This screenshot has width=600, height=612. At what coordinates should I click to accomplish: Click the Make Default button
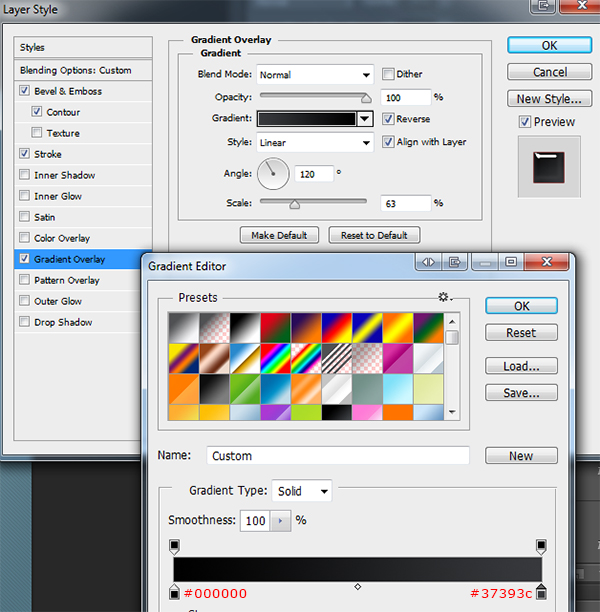pyautogui.click(x=279, y=235)
